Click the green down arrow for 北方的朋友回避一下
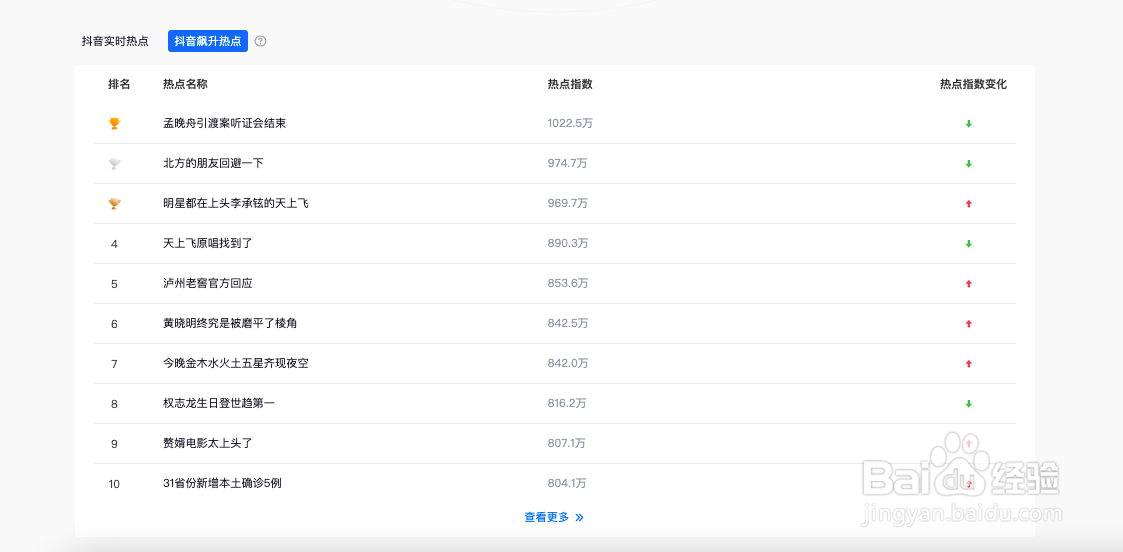The width and height of the screenshot is (1123, 552). tap(969, 164)
